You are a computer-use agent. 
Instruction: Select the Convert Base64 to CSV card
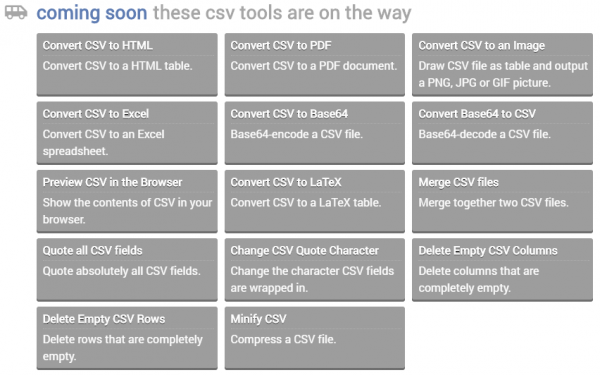(x=502, y=133)
